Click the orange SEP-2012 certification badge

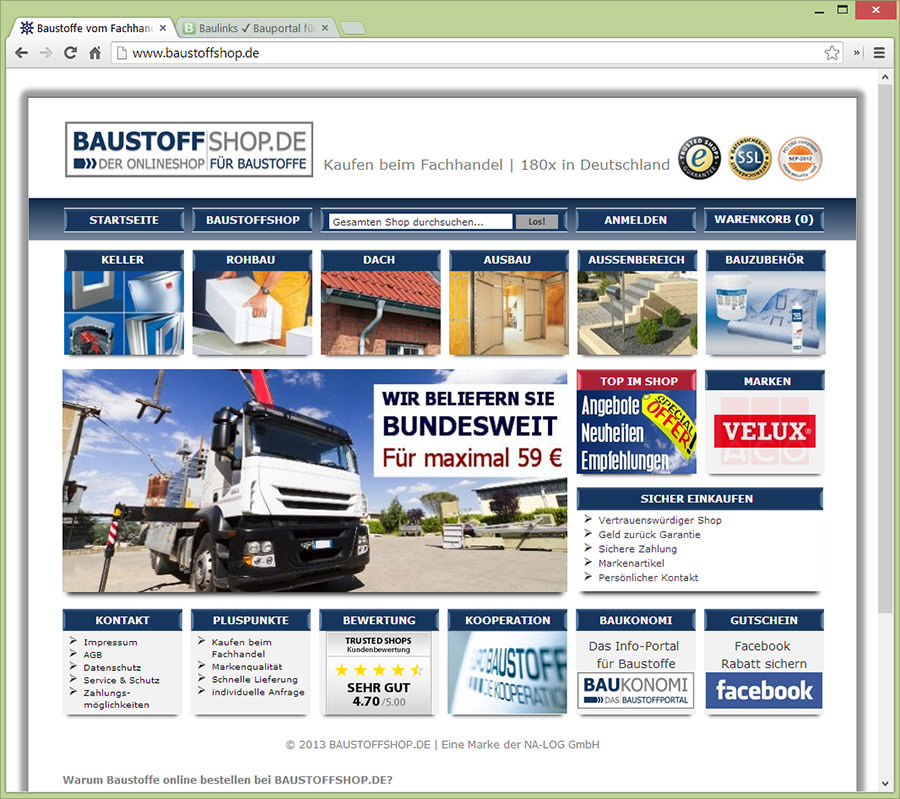800,158
